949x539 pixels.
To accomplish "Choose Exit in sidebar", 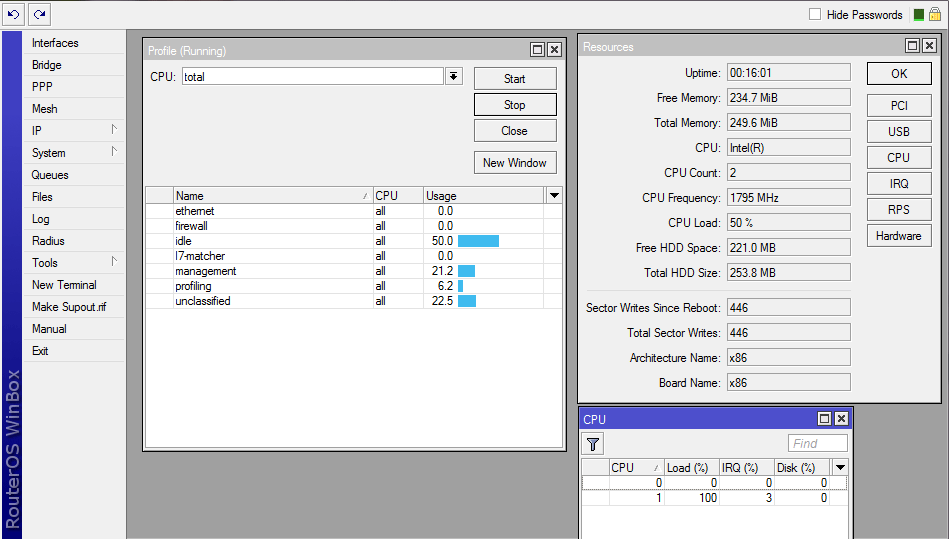I will pyautogui.click(x=40, y=351).
